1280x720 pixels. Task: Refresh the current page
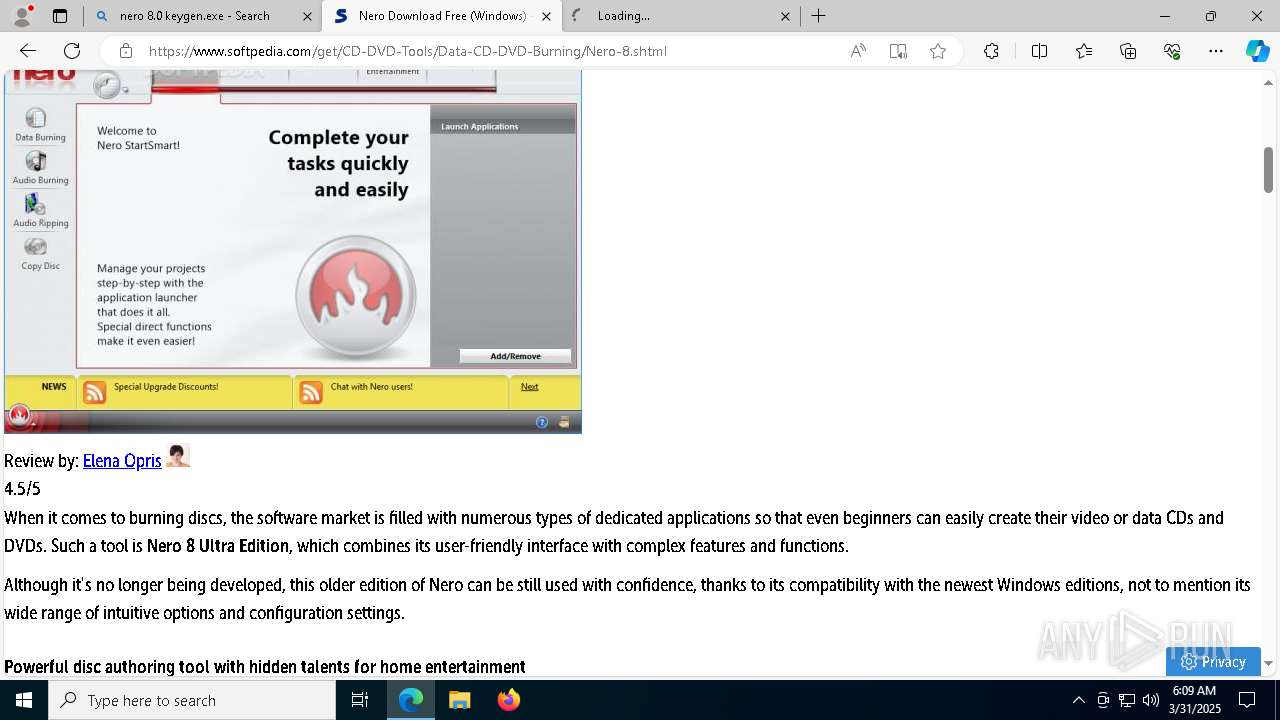(72, 51)
